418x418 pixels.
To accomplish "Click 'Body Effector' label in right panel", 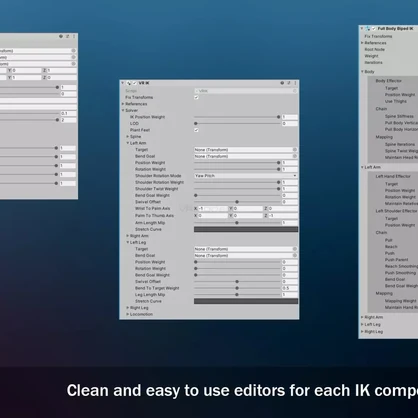I will (x=389, y=81).
